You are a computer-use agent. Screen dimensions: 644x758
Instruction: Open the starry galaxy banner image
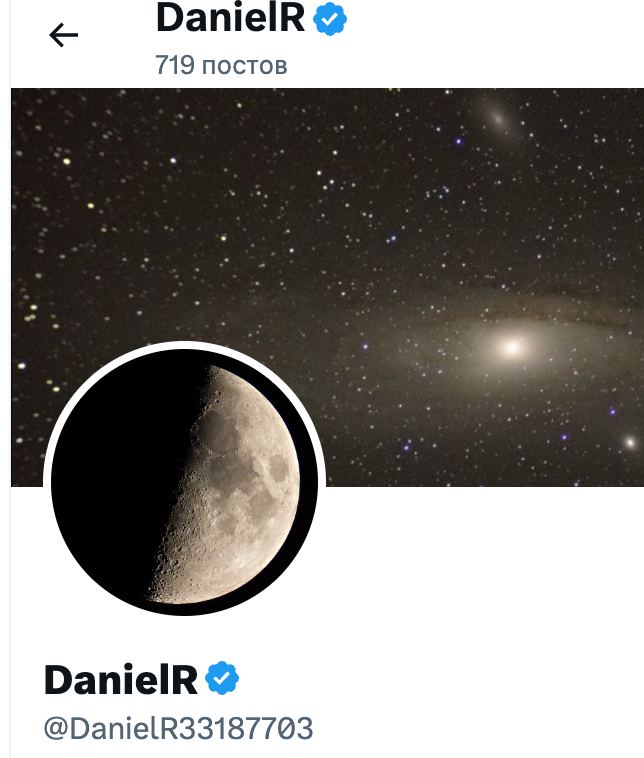(x=327, y=287)
